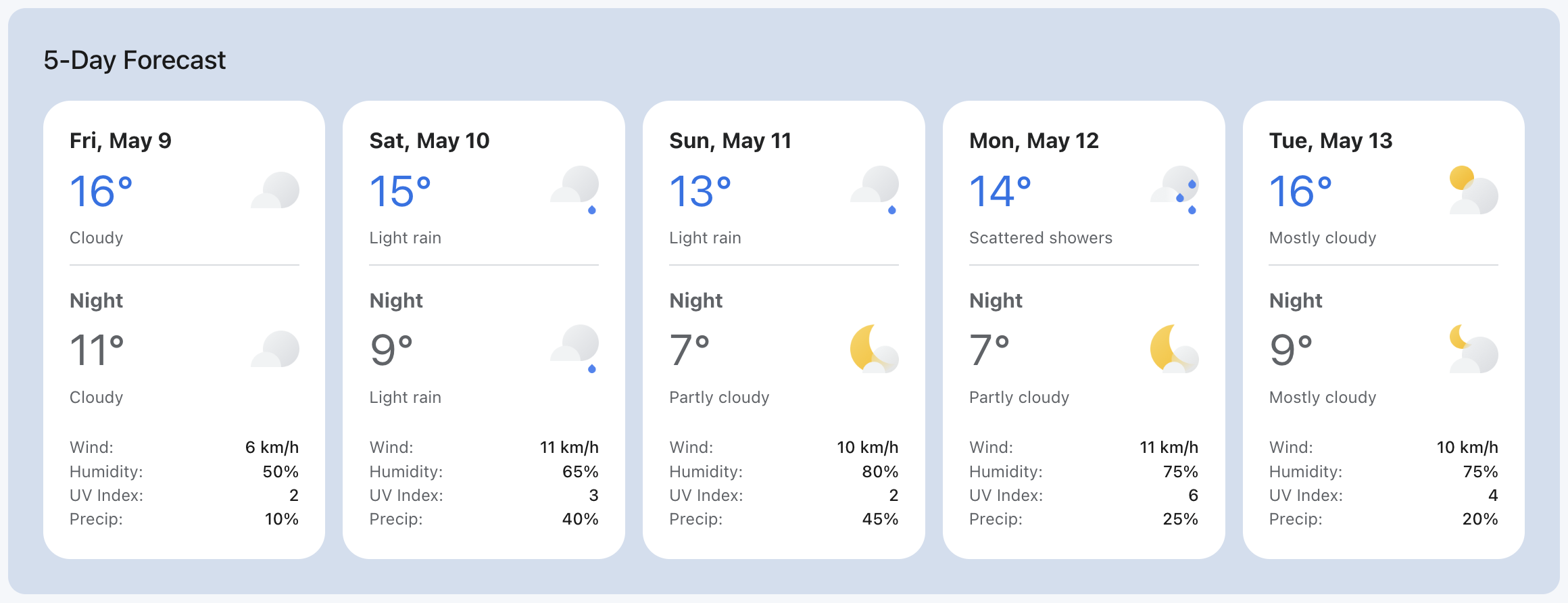Click the 13° temperature on Sunday's card
This screenshot has height=603, width=1568.
tap(701, 191)
